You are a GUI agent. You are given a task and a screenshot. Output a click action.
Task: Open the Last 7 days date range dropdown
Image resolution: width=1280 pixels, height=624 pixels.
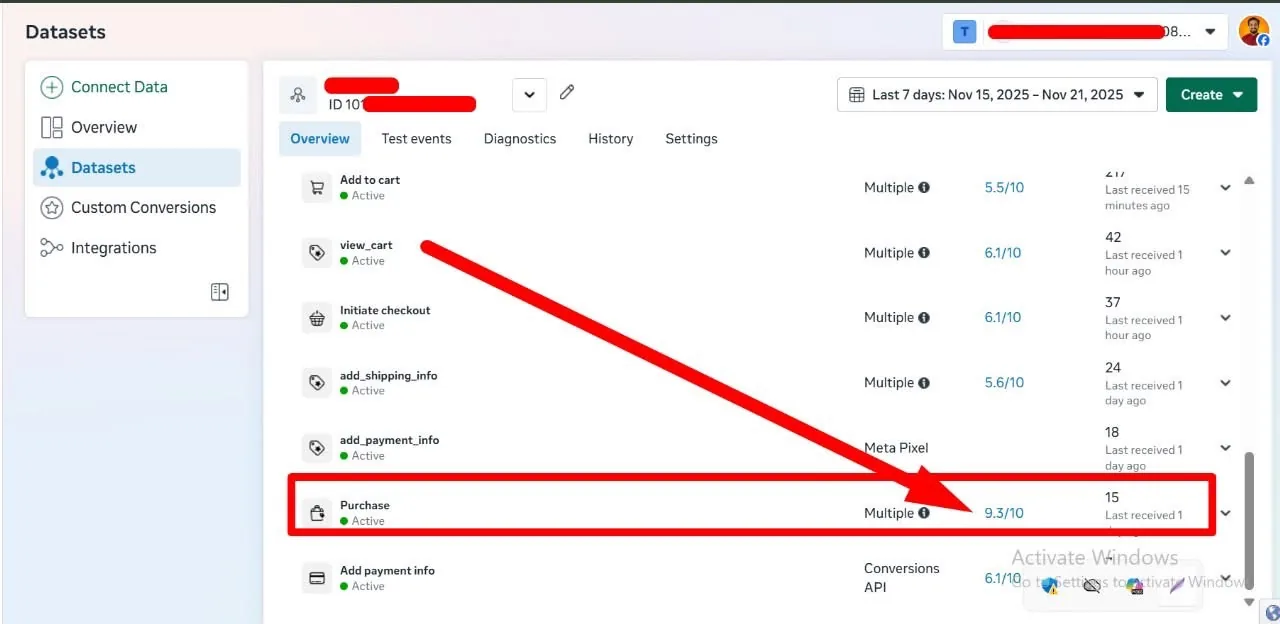(997, 95)
